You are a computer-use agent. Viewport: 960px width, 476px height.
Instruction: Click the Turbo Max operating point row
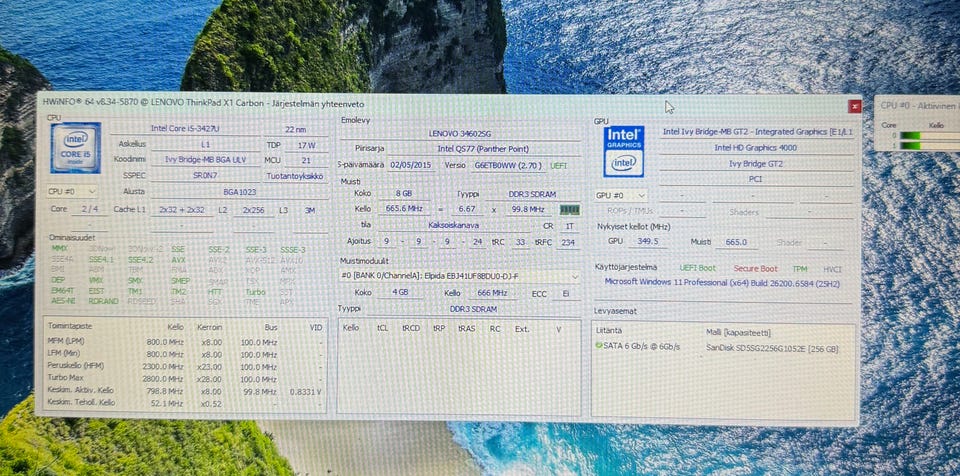[184, 379]
